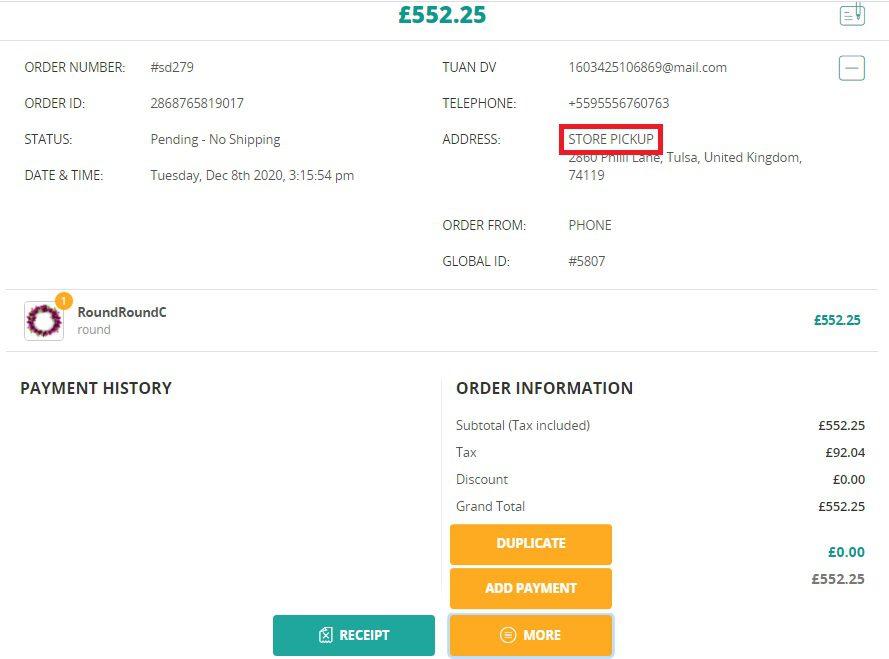Click the receipt icon on Receipt button
The image size is (889, 659).
(326, 635)
